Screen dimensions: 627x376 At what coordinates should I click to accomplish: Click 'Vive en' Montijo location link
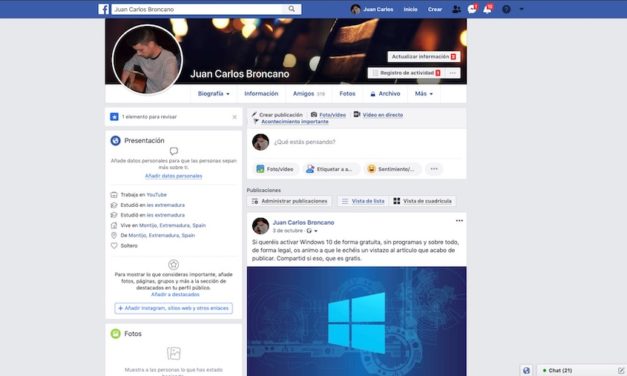[x=172, y=225]
